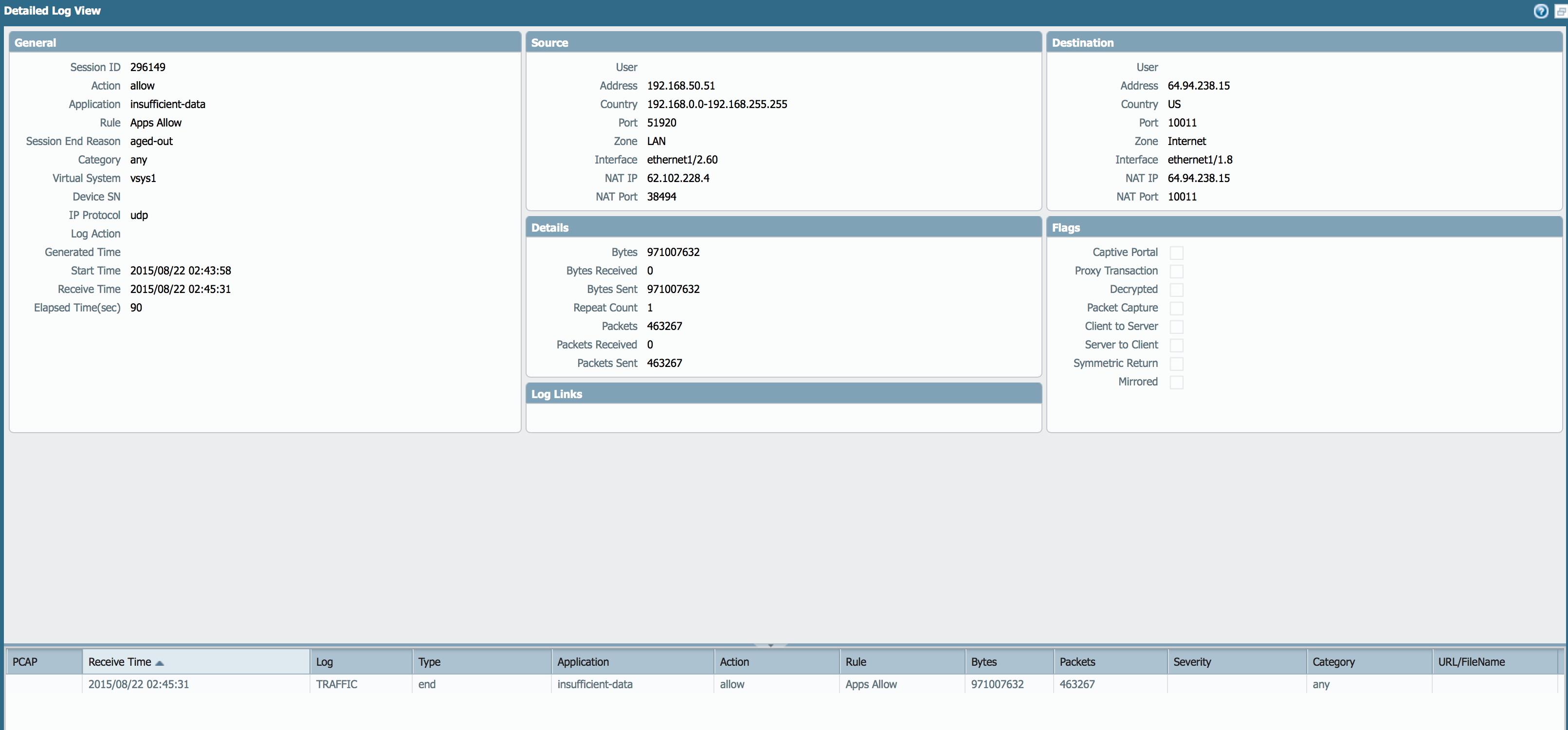Screen dimensions: 1568x730
Task: Click the Apps Allow rule value in the log row
Action: (871, 684)
